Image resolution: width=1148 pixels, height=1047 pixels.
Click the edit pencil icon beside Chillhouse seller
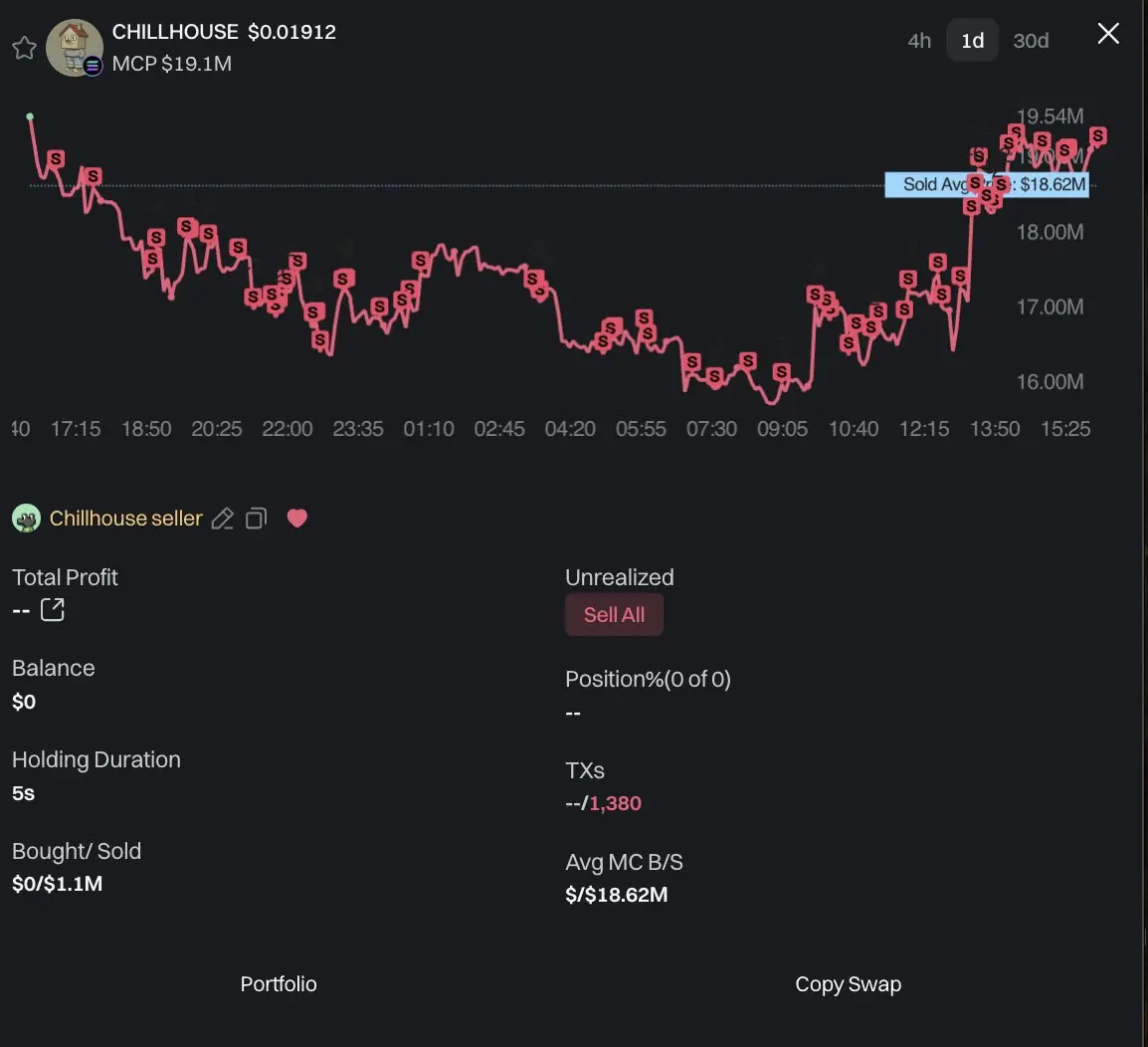[223, 519]
